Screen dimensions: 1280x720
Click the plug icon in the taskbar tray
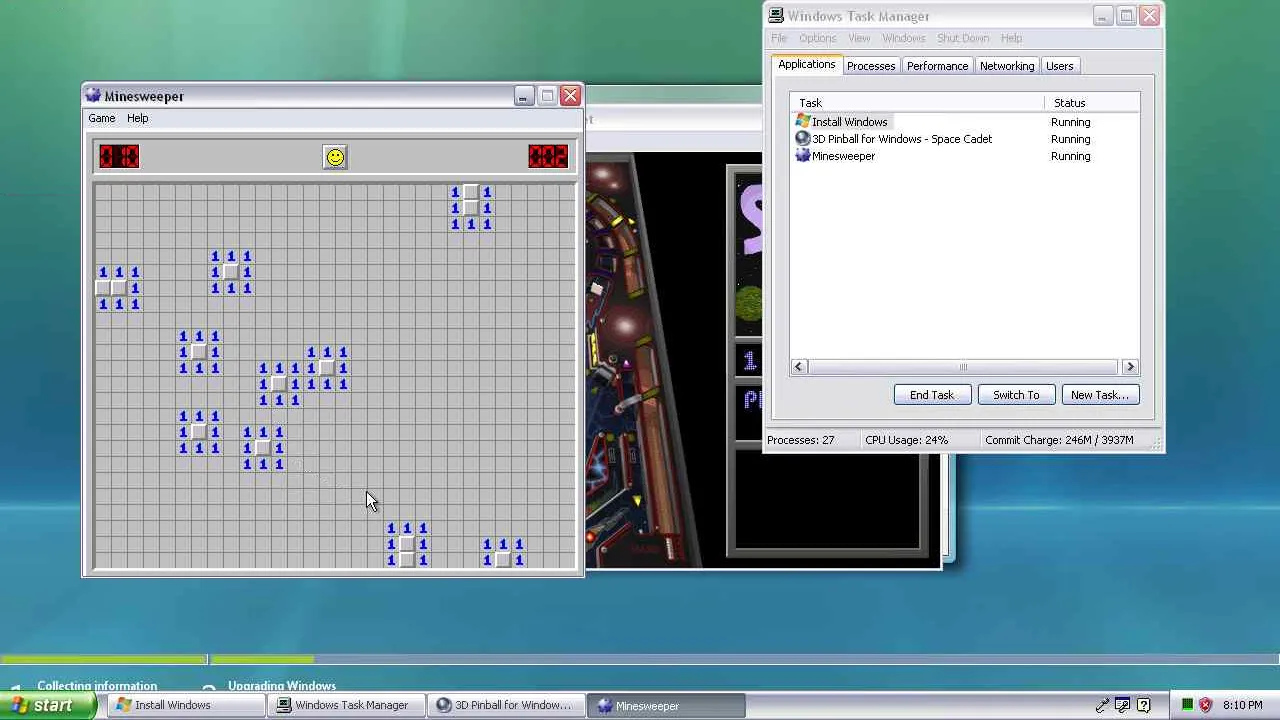pos(1103,705)
